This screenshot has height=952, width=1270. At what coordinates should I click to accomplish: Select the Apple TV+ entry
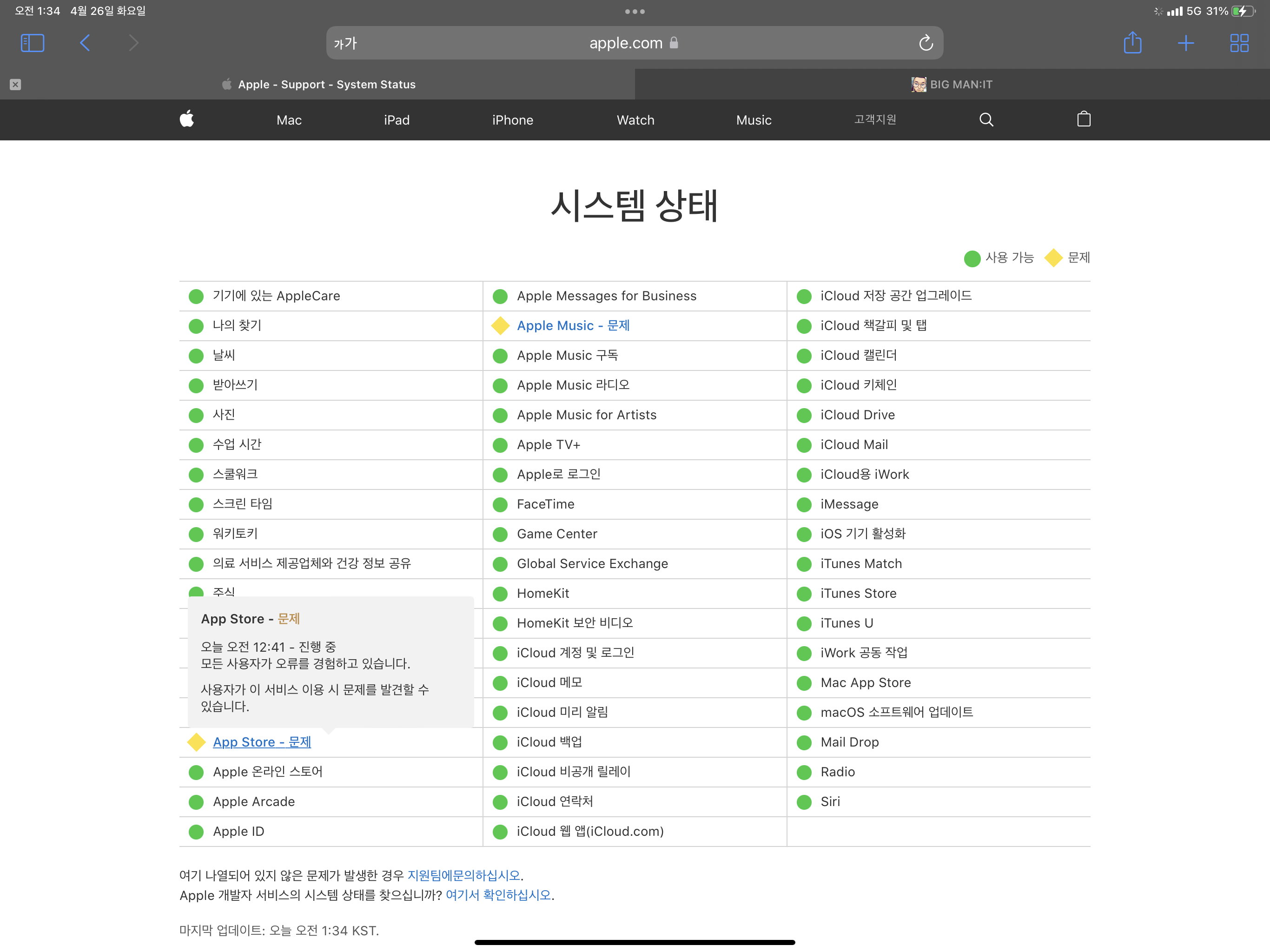pyautogui.click(x=635, y=444)
